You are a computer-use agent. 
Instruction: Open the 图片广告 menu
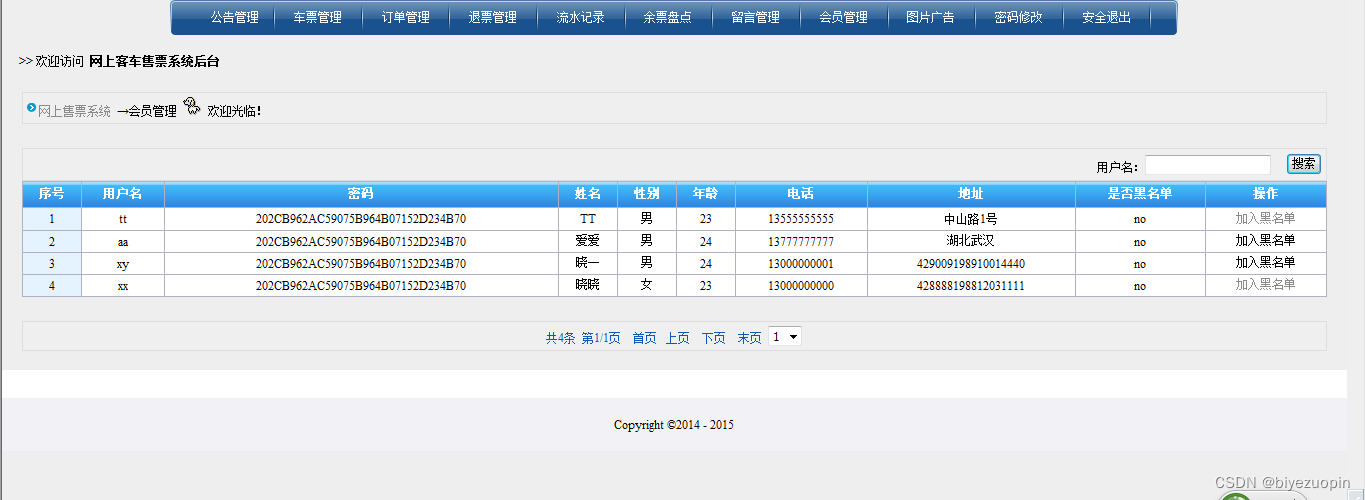pyautogui.click(x=930, y=18)
